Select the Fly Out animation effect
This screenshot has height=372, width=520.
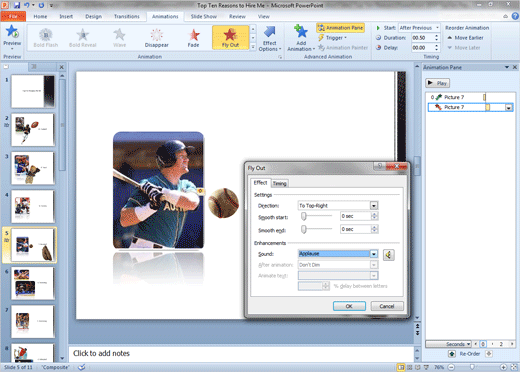point(230,38)
